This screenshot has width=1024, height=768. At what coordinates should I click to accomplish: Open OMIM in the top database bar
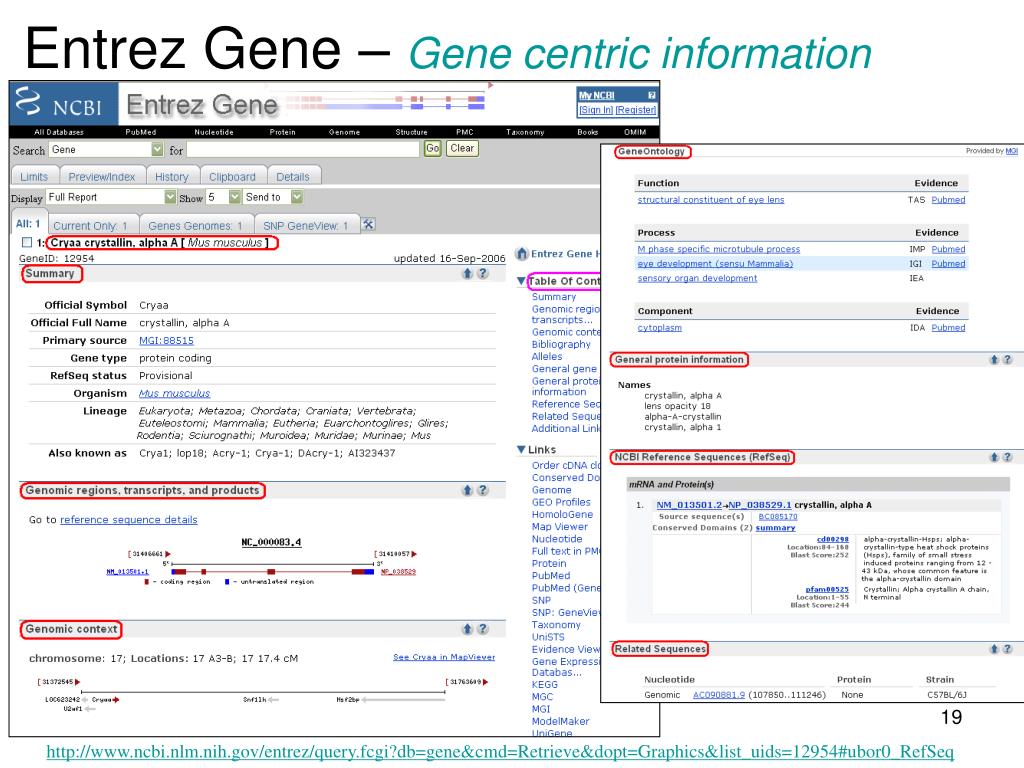coord(635,133)
